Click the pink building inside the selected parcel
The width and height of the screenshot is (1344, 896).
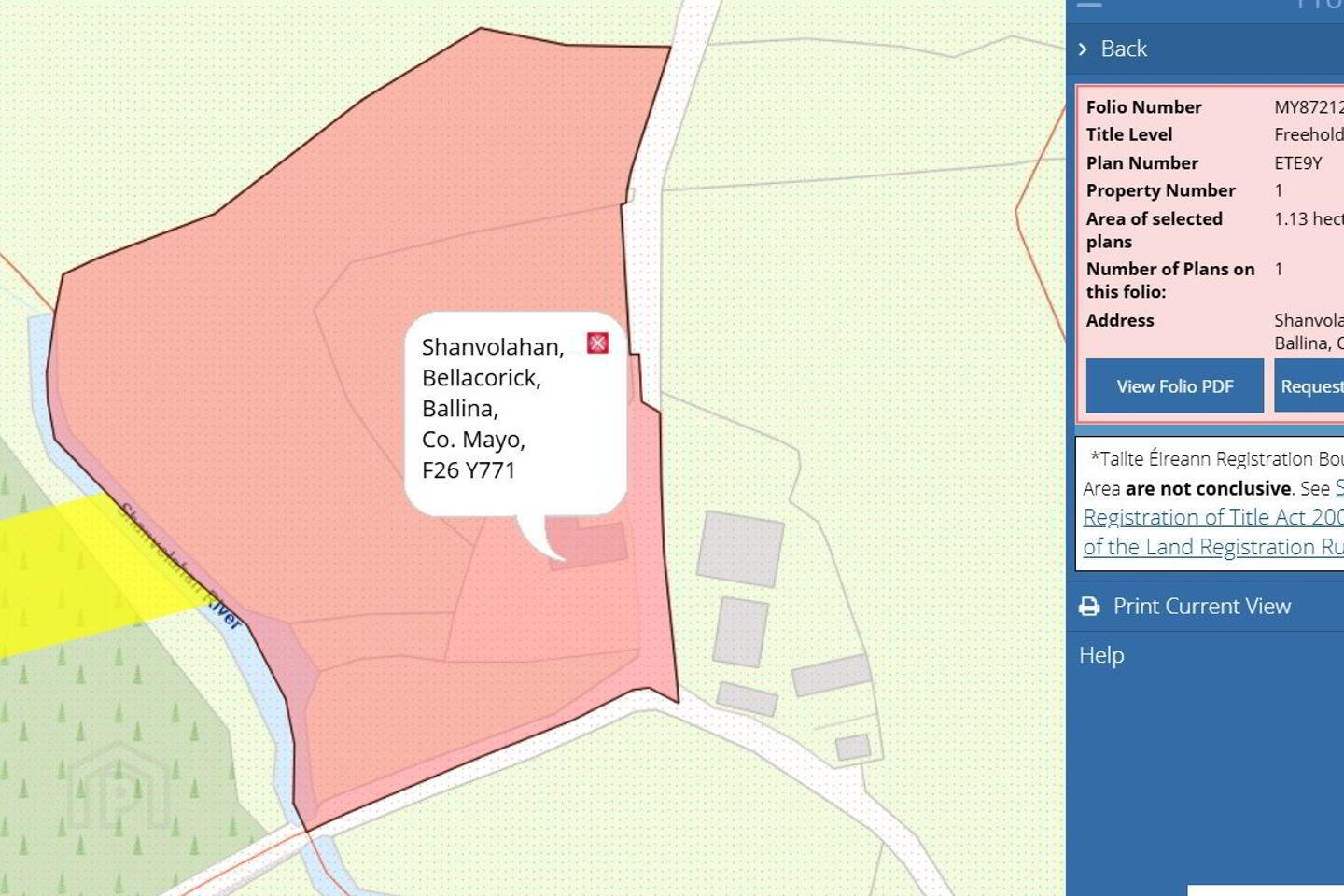(588, 544)
